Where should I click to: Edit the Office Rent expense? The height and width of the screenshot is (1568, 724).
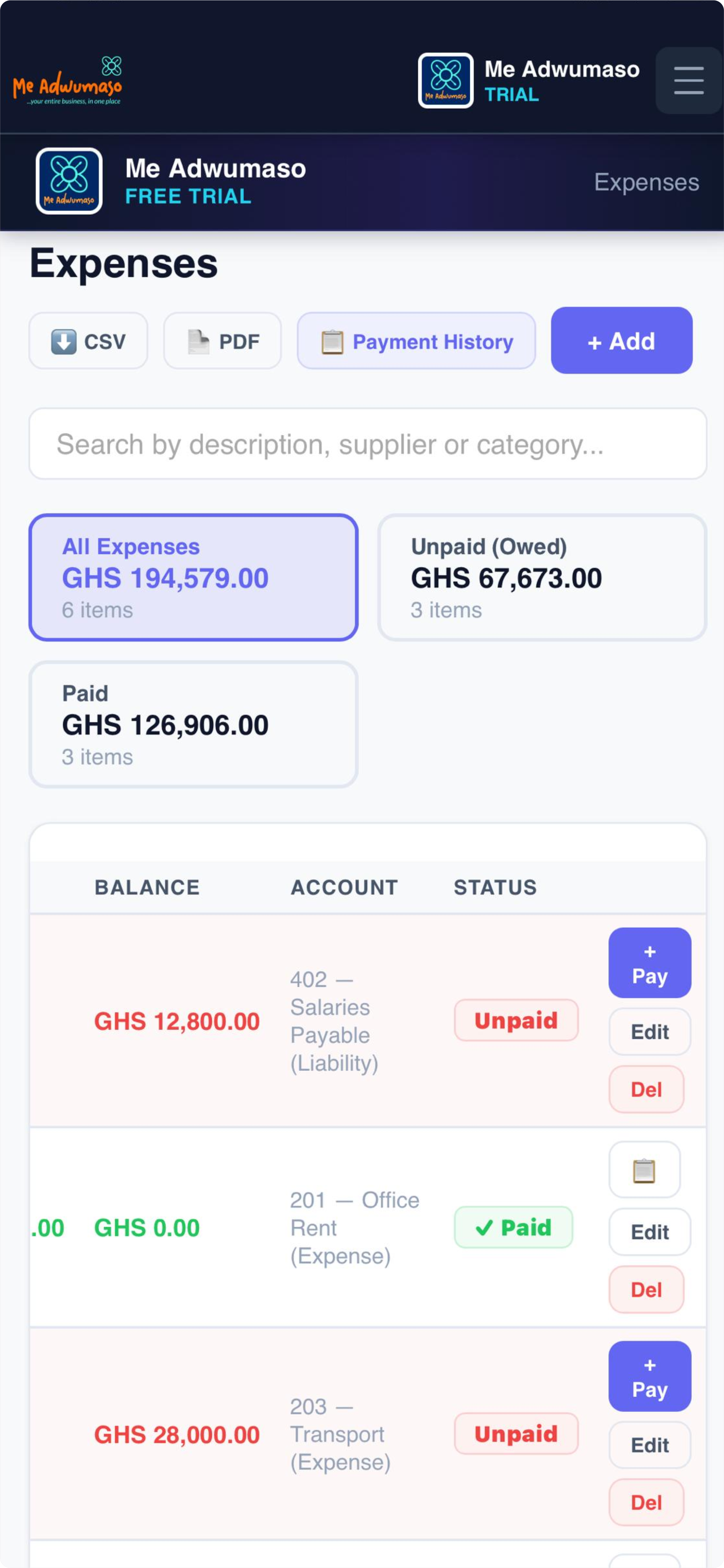(x=649, y=1232)
